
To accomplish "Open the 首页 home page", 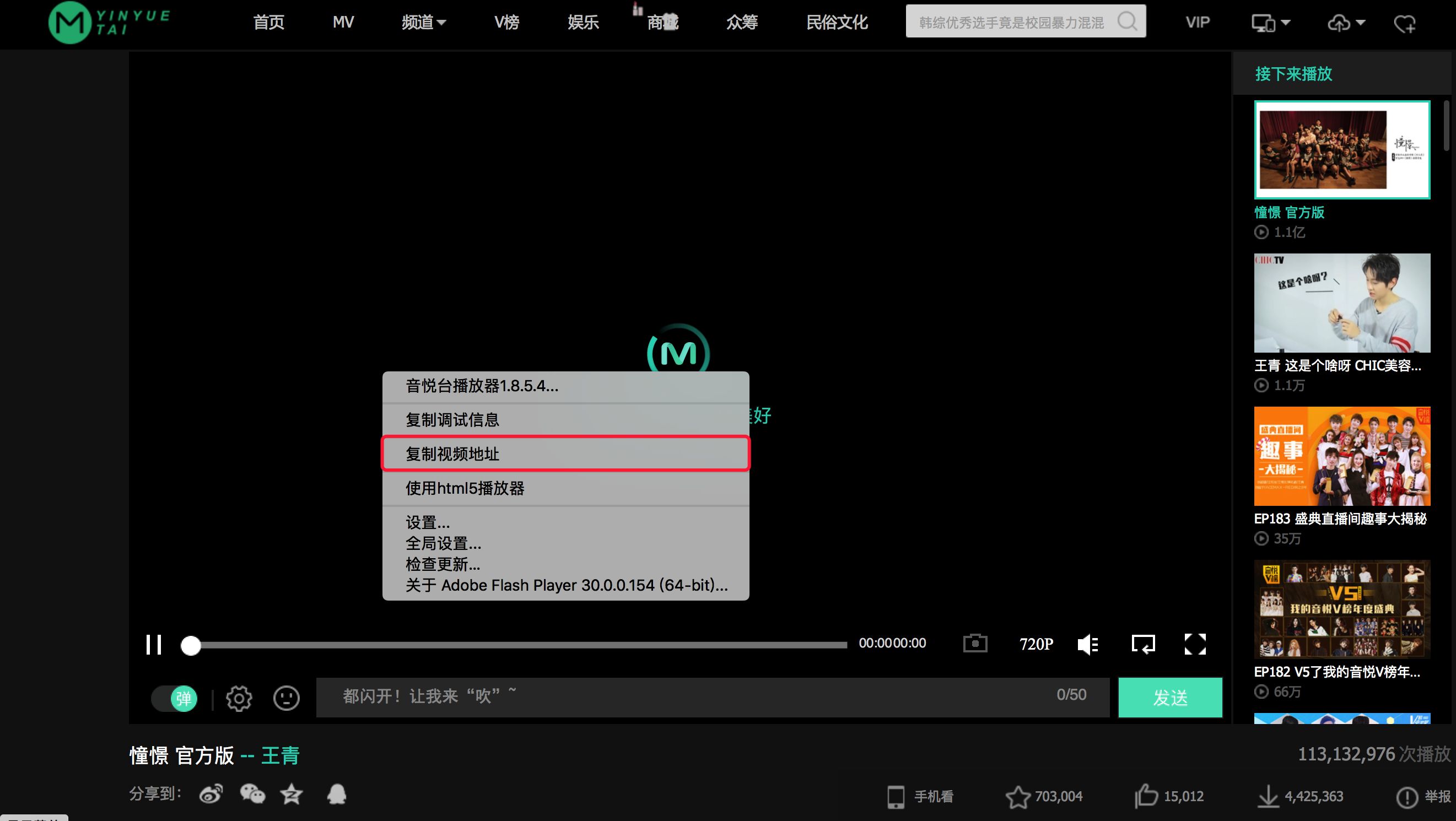I will pos(268,23).
